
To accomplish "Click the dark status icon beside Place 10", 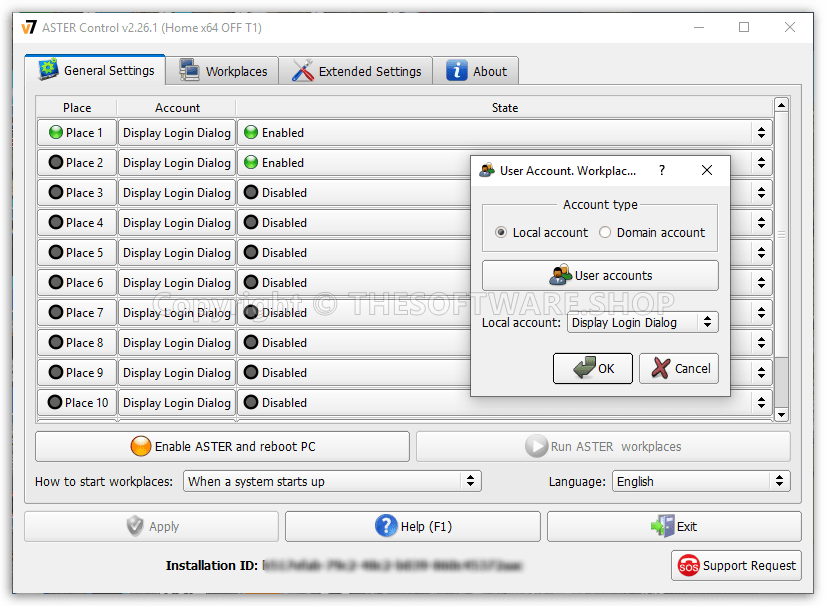I will click(55, 403).
